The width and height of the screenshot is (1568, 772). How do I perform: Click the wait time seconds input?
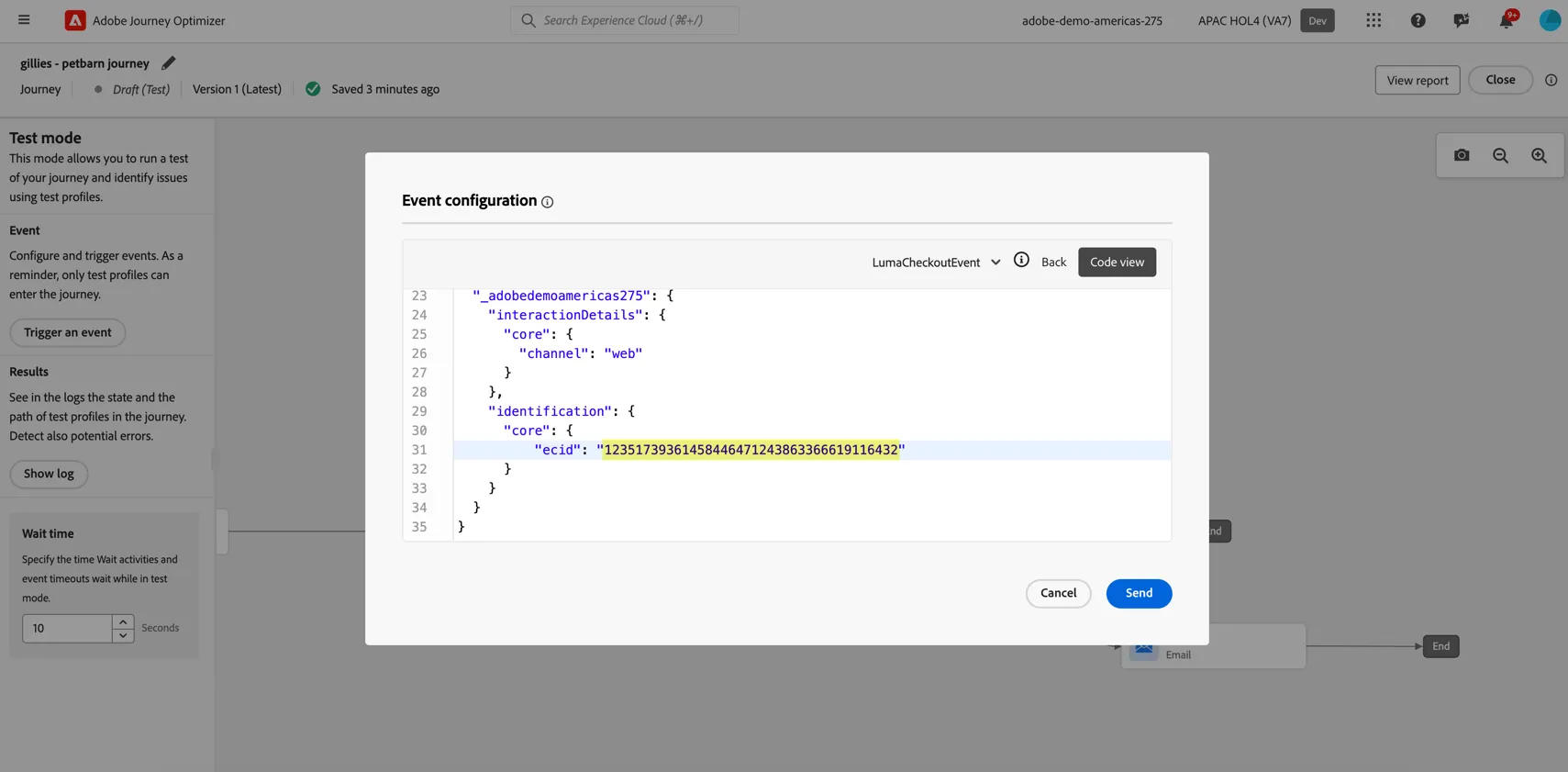click(x=67, y=628)
